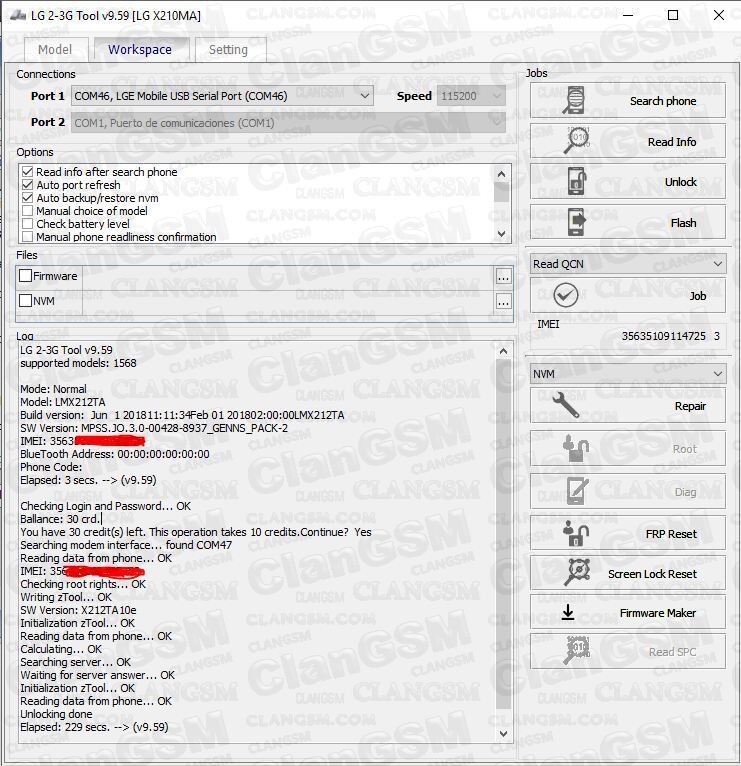Click the Log vertical scrollbar thumb

click(x=504, y=535)
